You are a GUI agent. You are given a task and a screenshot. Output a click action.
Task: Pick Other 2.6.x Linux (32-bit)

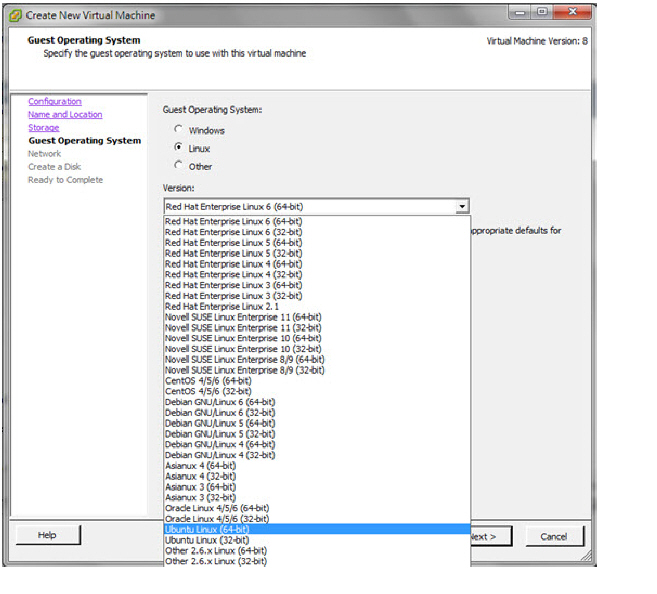pos(317,561)
